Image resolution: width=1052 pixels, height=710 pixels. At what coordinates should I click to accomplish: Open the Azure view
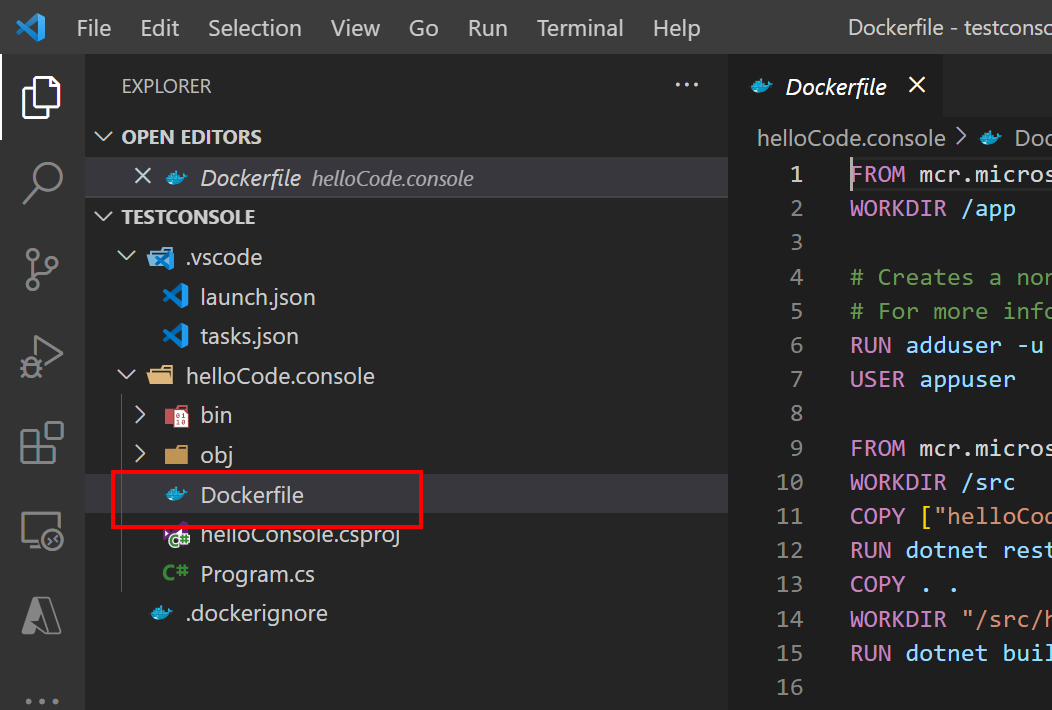(42, 615)
